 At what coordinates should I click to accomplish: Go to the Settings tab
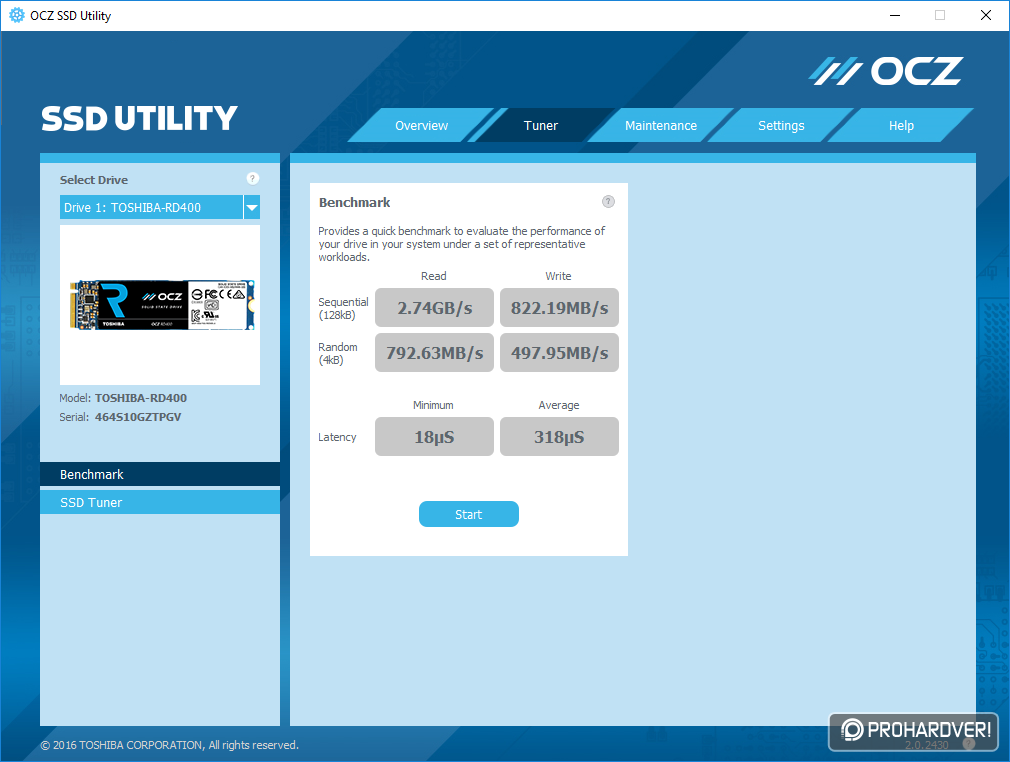(x=781, y=126)
